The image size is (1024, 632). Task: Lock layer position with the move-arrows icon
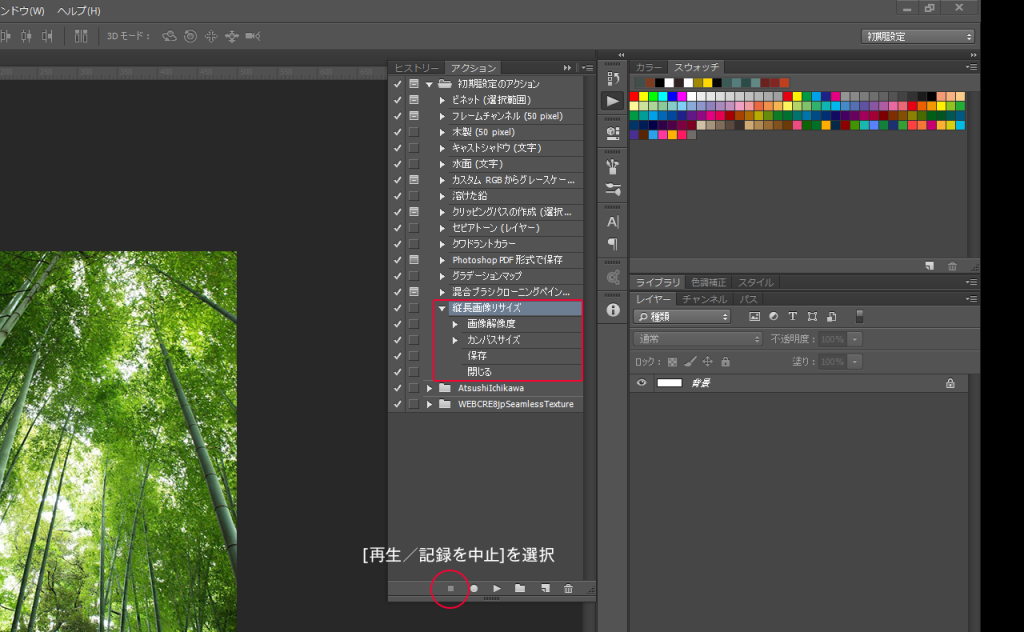click(707, 361)
